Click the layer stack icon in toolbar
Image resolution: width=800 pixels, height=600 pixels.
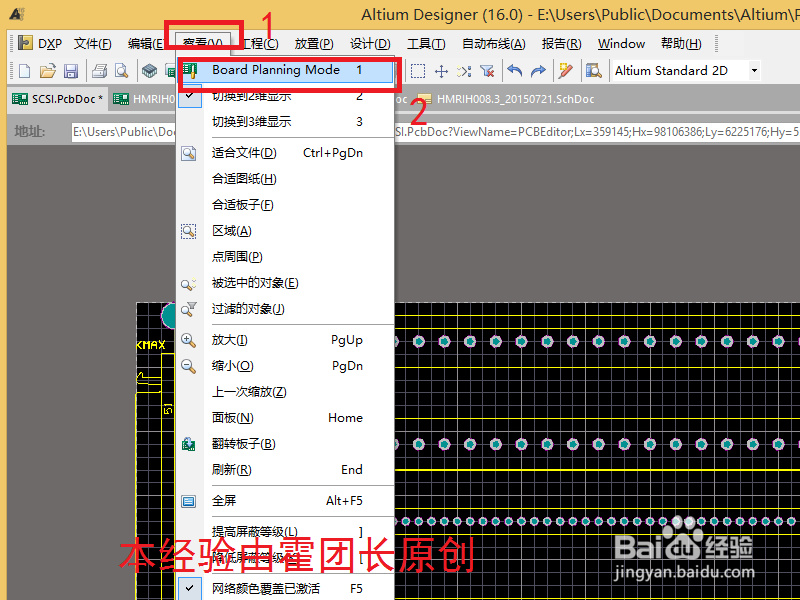(x=149, y=71)
